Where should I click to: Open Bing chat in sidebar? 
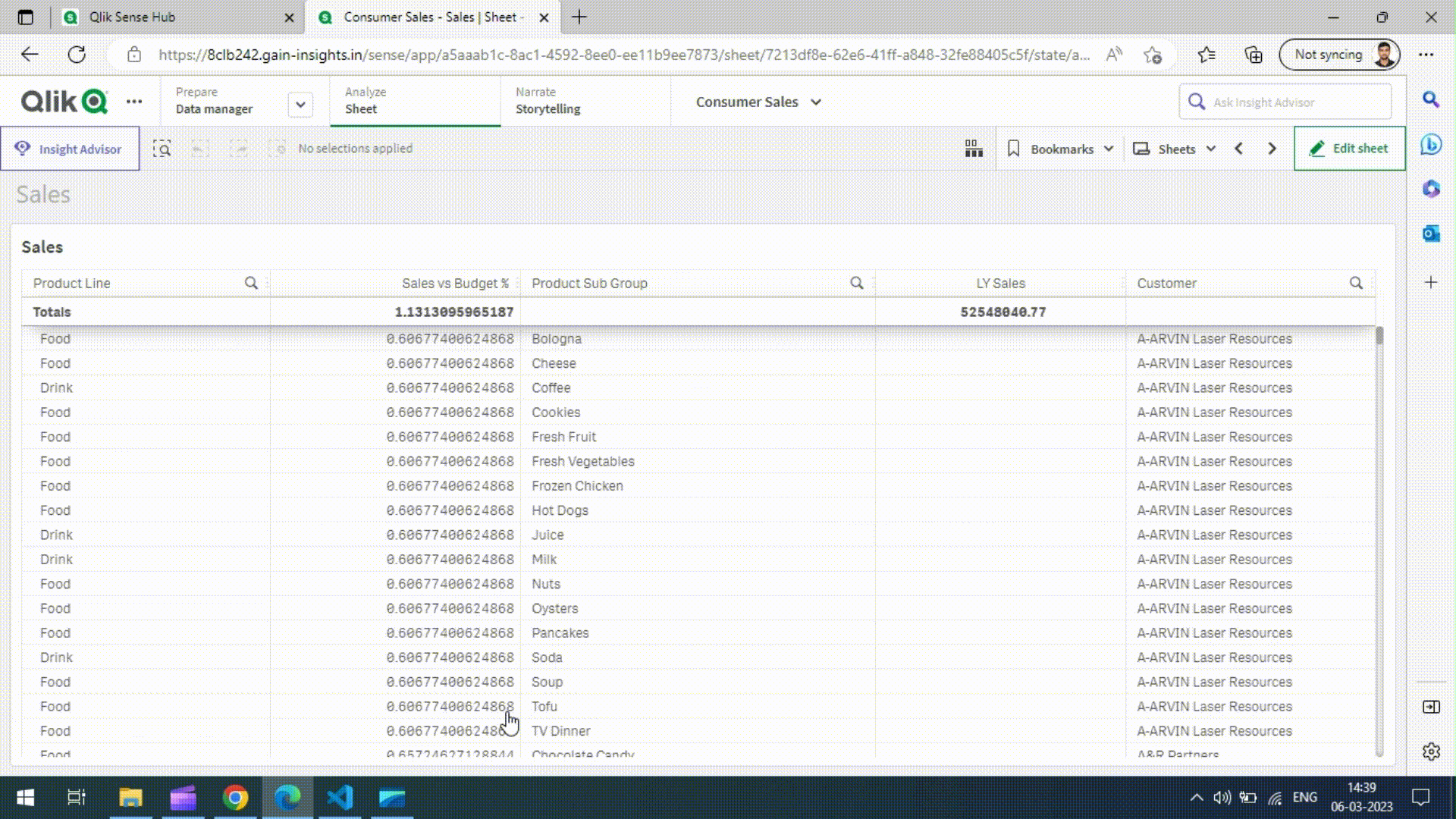pos(1431,144)
